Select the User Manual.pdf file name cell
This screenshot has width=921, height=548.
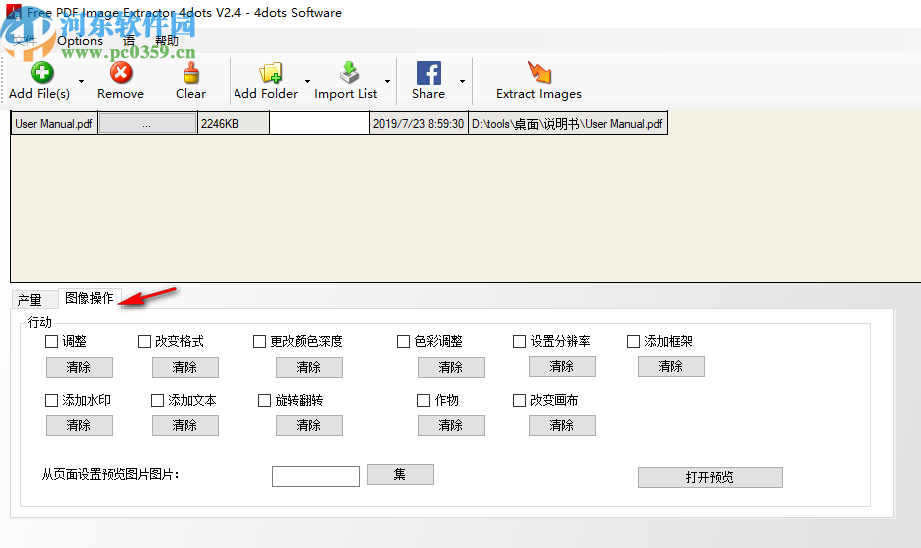[x=54, y=123]
